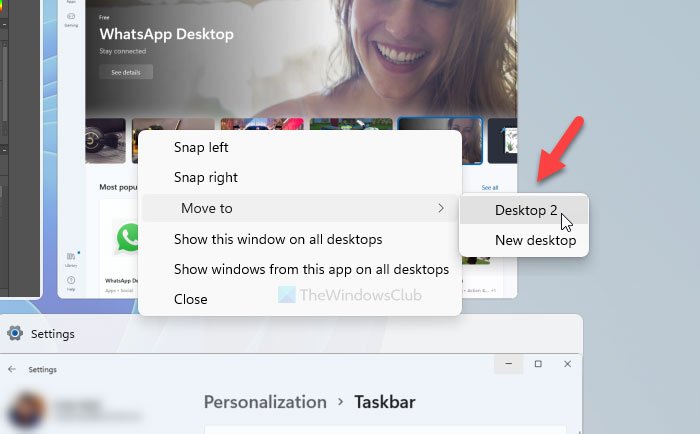The width and height of the screenshot is (700, 434).
Task: Click the Taskbar breadcrumb heading
Action: (x=385, y=402)
